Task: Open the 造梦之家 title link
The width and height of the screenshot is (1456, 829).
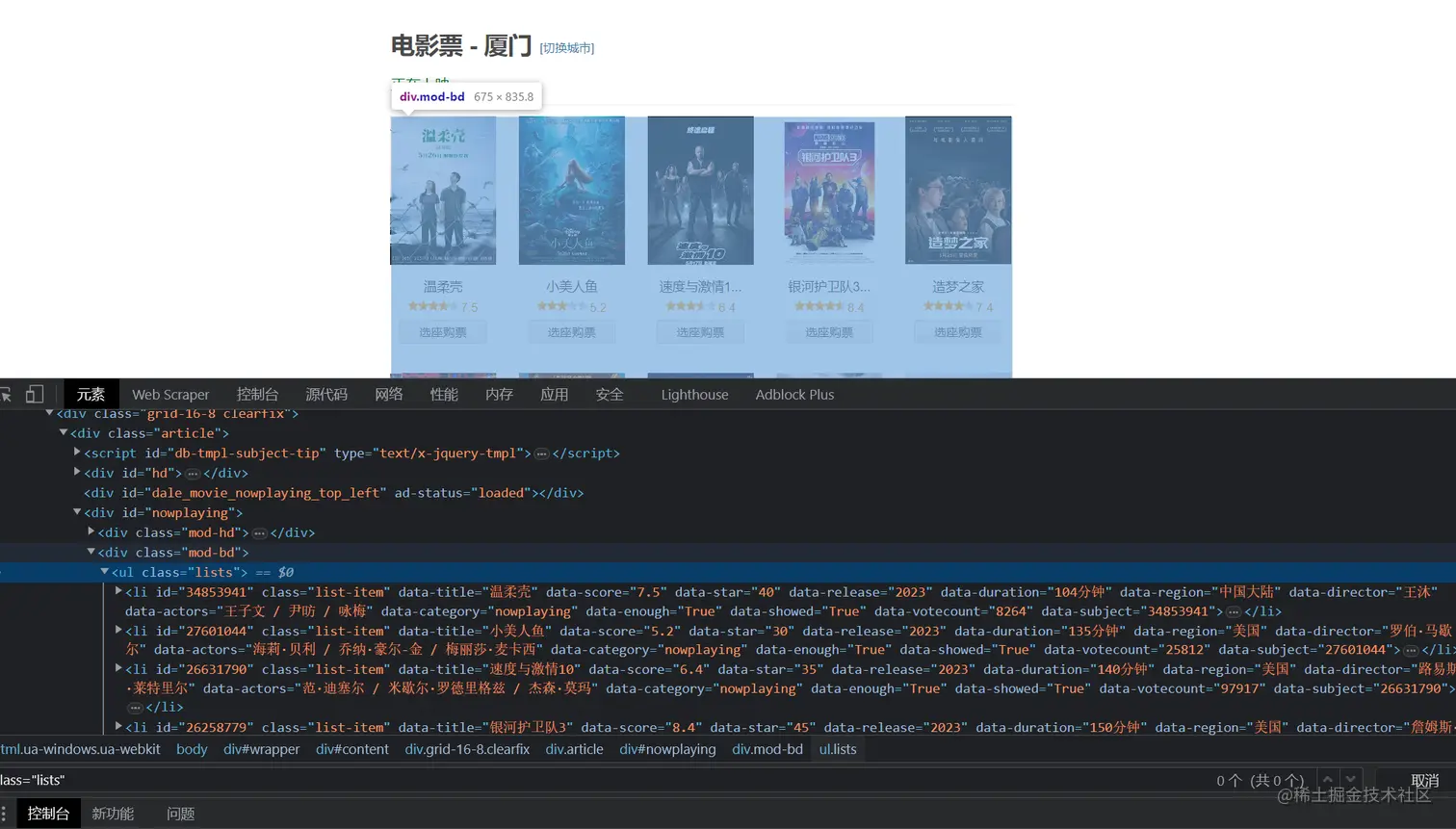Action: tap(958, 287)
